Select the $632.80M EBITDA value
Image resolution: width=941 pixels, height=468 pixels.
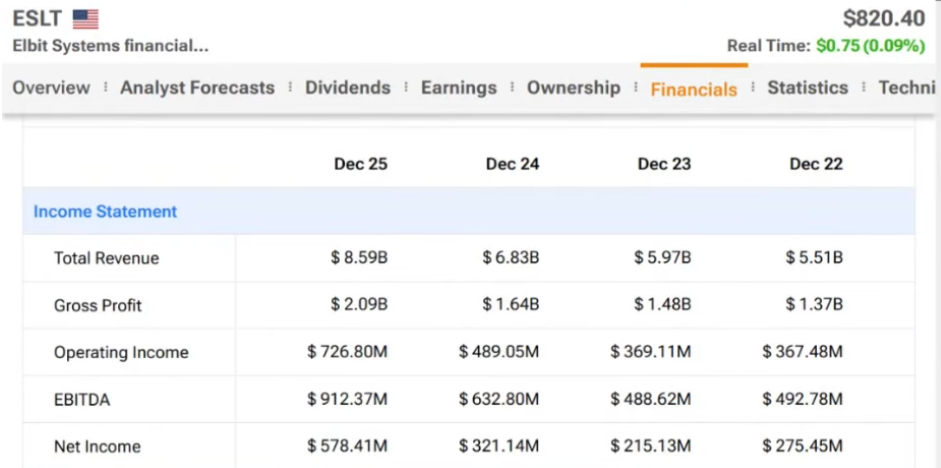(x=499, y=398)
